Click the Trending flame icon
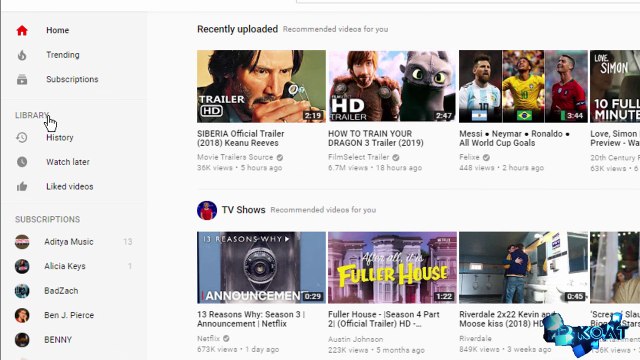 (x=22, y=55)
